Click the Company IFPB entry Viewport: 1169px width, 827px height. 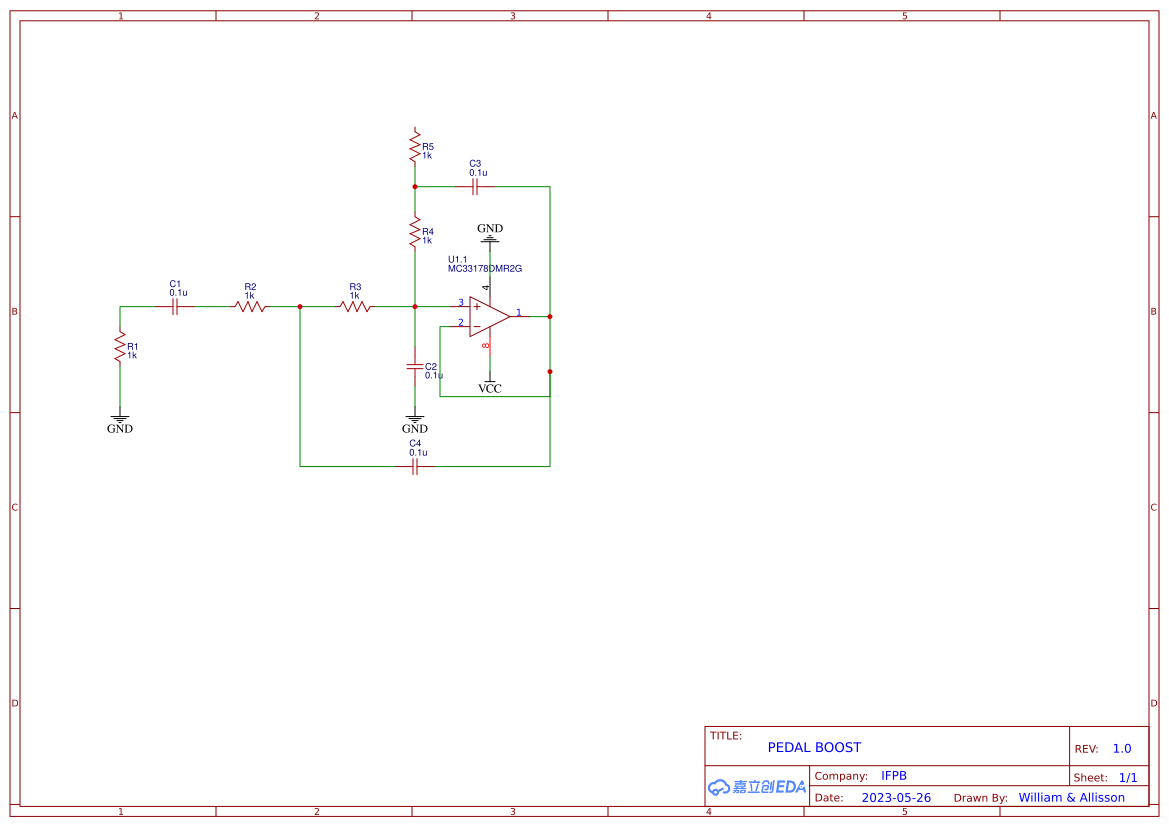click(895, 775)
